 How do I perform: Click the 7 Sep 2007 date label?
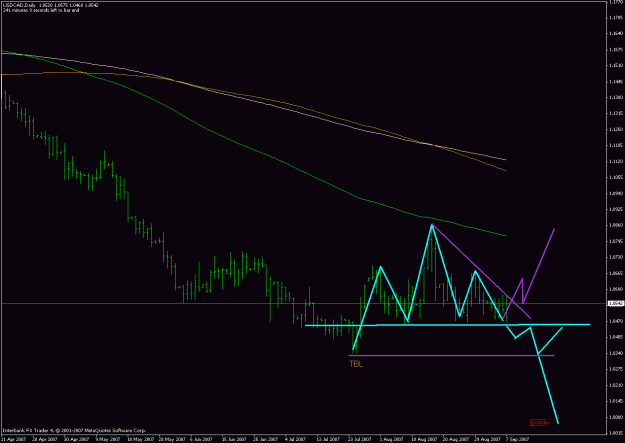click(517, 439)
